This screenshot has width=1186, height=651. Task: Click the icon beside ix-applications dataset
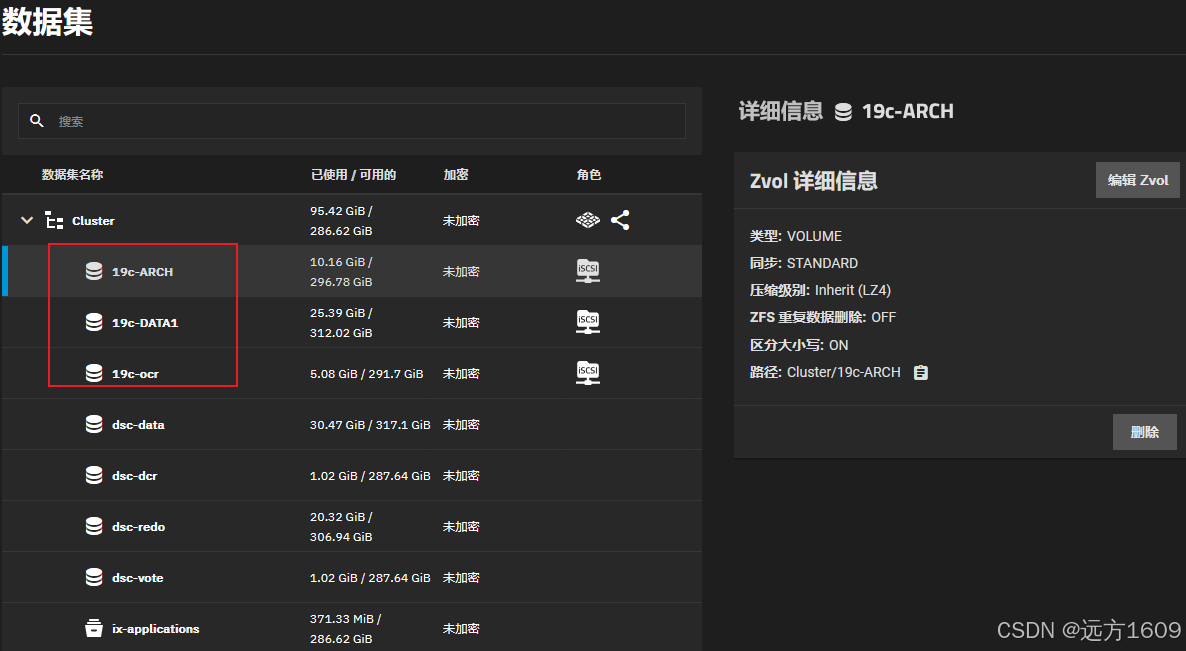click(94, 628)
